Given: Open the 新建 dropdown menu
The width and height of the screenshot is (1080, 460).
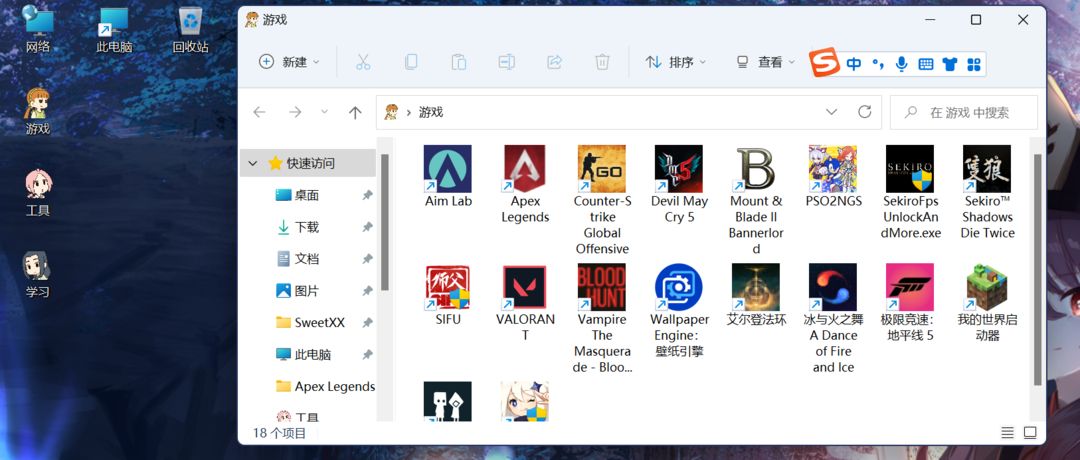Looking at the screenshot, I should coord(289,62).
